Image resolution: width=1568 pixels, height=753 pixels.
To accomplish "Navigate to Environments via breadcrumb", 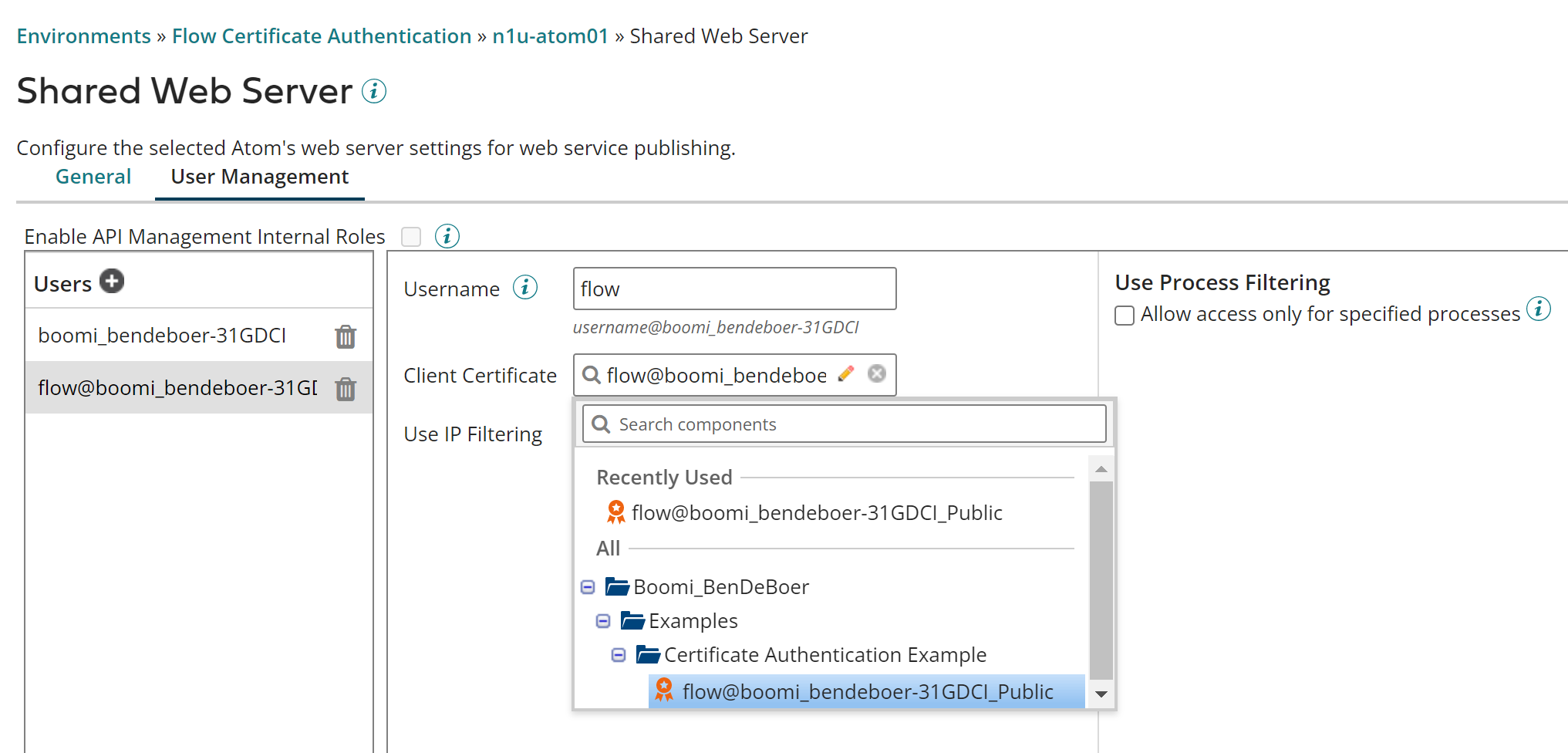I will click(x=83, y=35).
